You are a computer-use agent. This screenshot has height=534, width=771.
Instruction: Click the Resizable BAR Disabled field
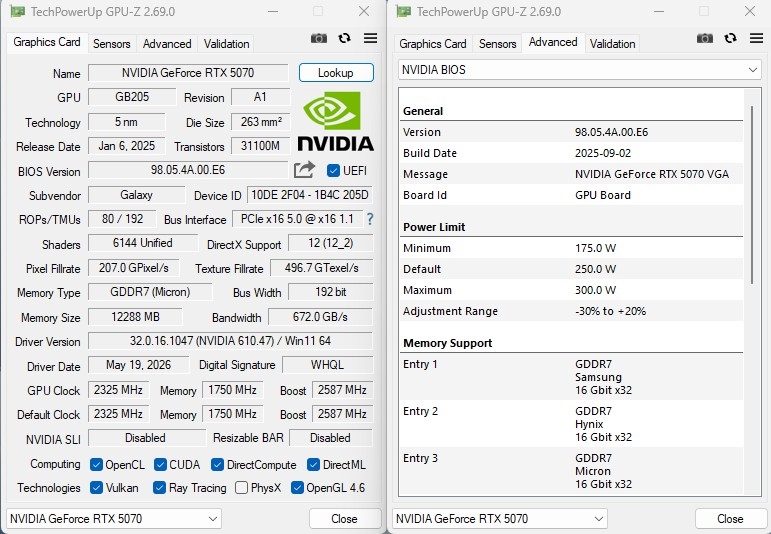point(331,438)
